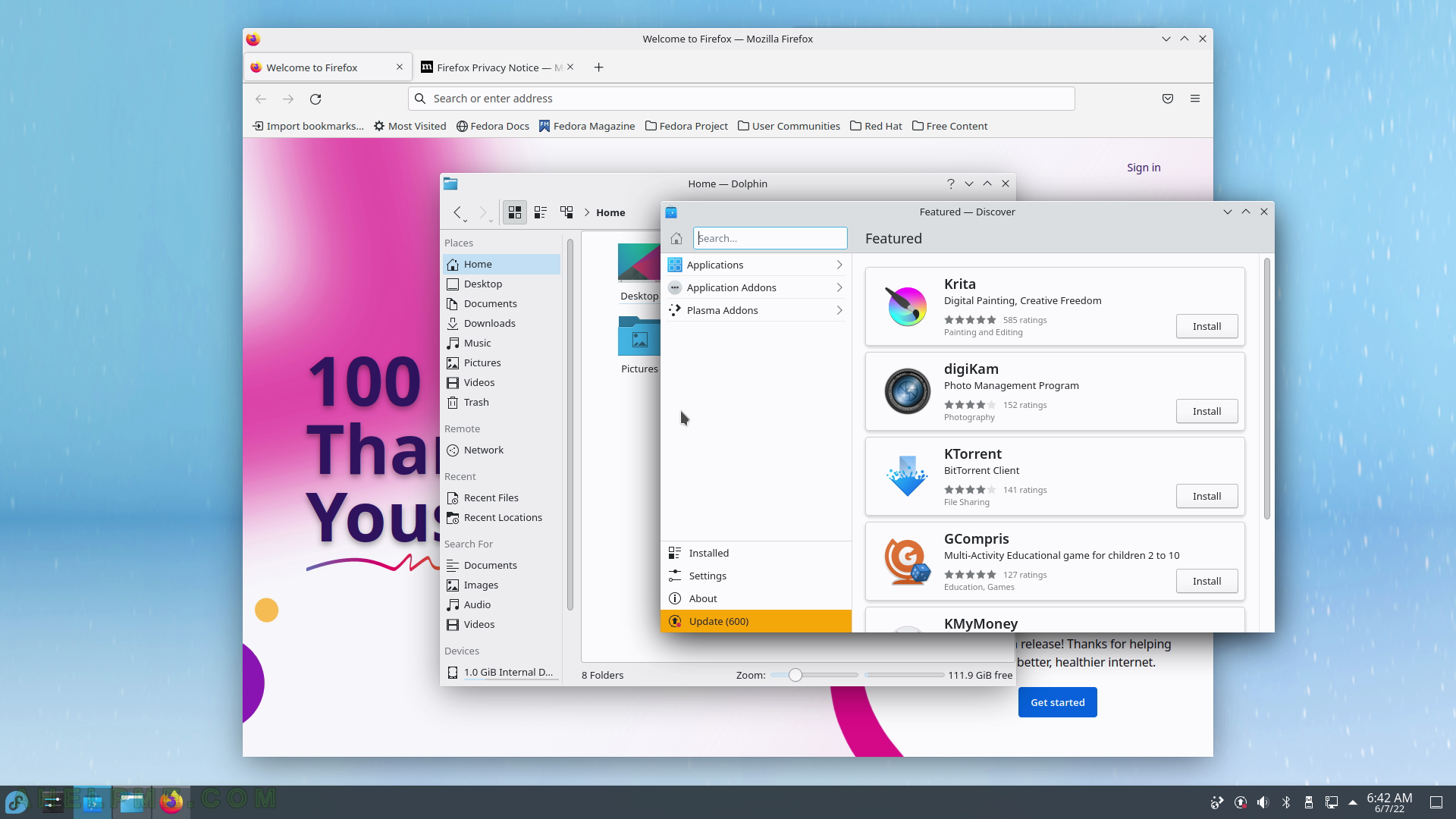Open Recent Locations in Dolphin
The image size is (1456, 819).
[501, 517]
